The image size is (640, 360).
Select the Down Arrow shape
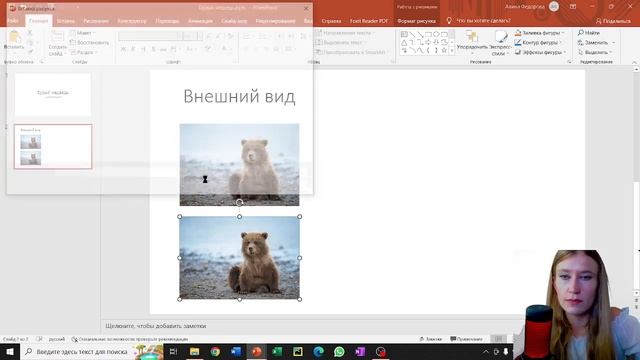click(436, 42)
